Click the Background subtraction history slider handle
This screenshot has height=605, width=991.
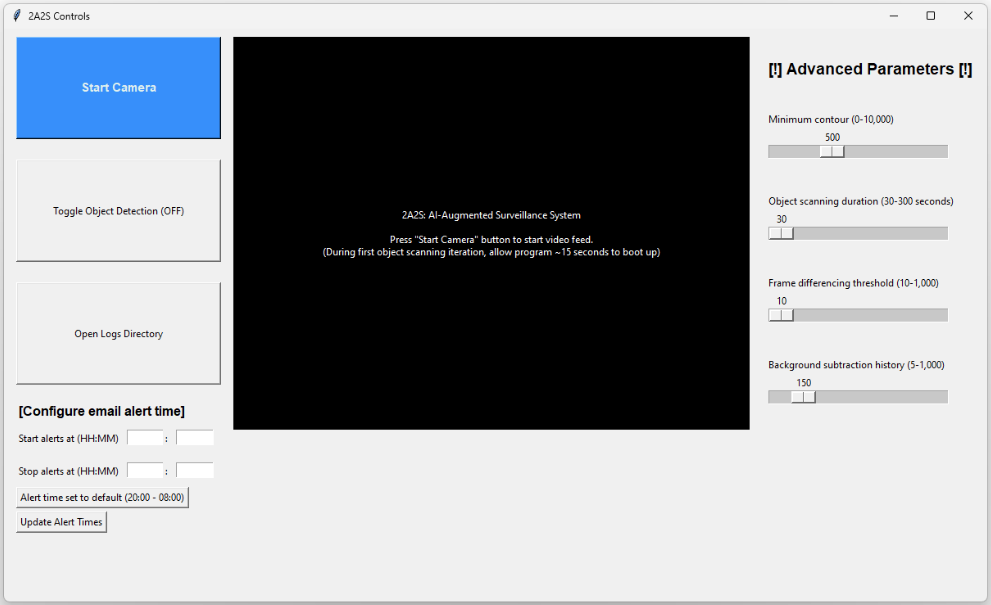pos(803,397)
